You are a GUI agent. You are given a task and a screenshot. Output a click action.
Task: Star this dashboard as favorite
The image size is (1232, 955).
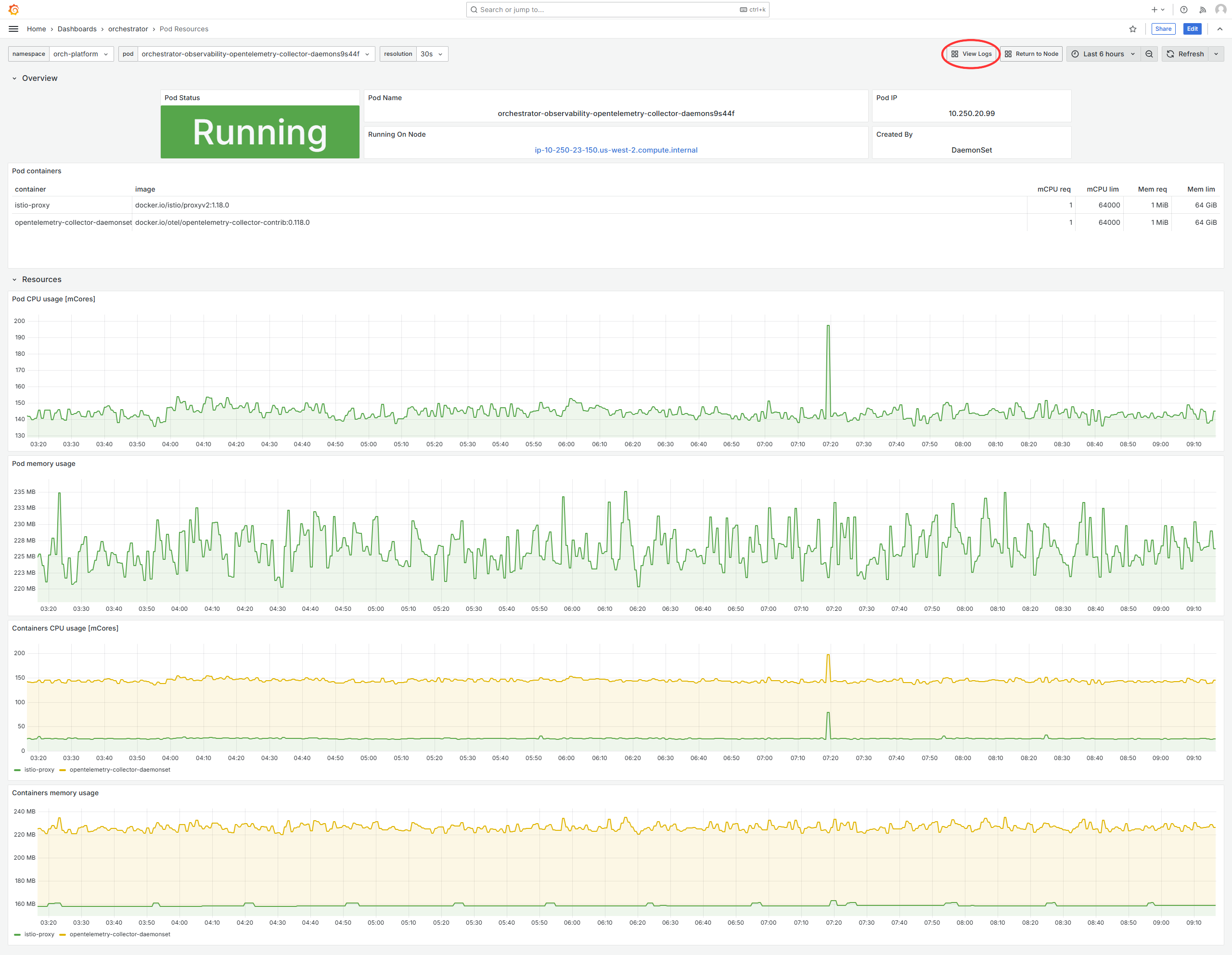pyautogui.click(x=1132, y=29)
